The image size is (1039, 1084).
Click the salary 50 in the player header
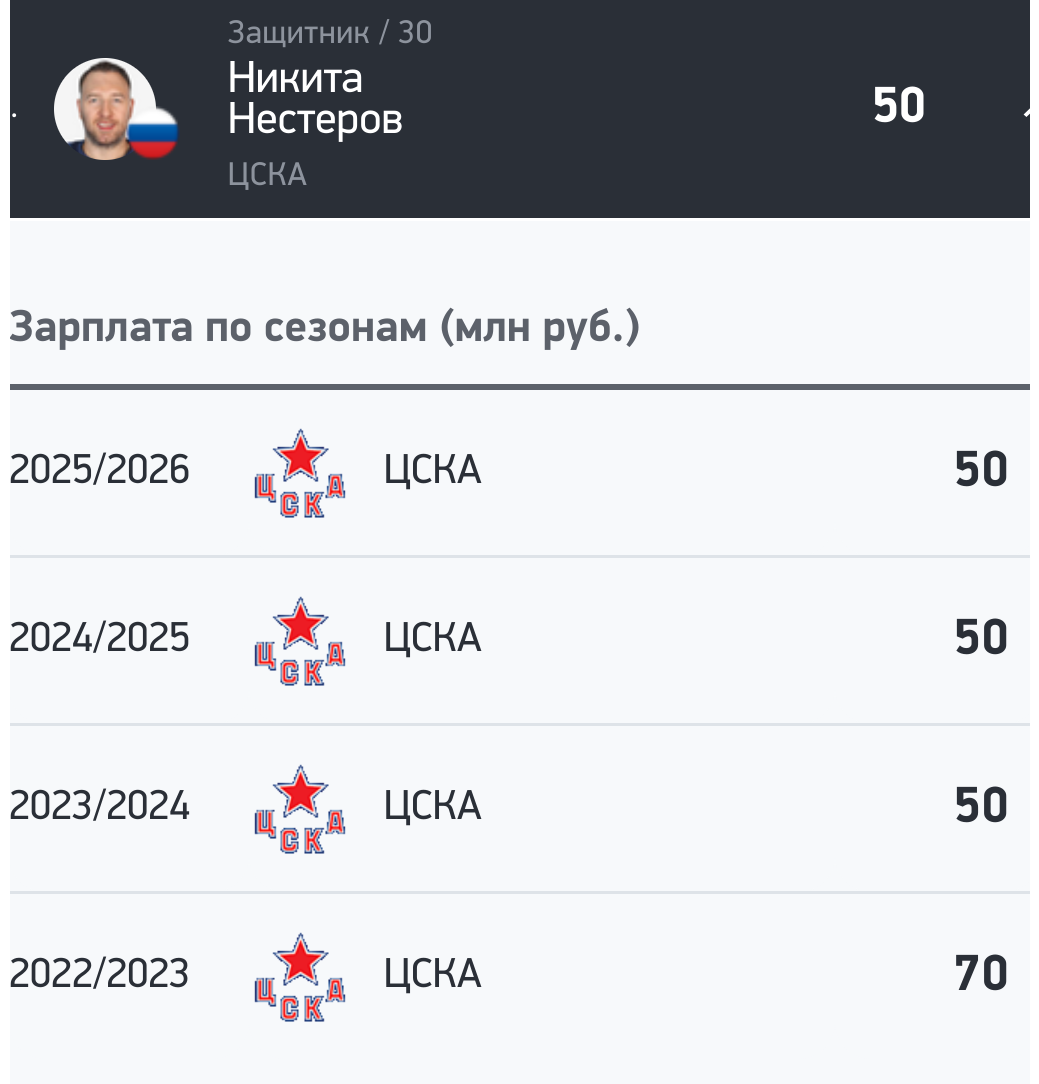pyautogui.click(x=898, y=106)
